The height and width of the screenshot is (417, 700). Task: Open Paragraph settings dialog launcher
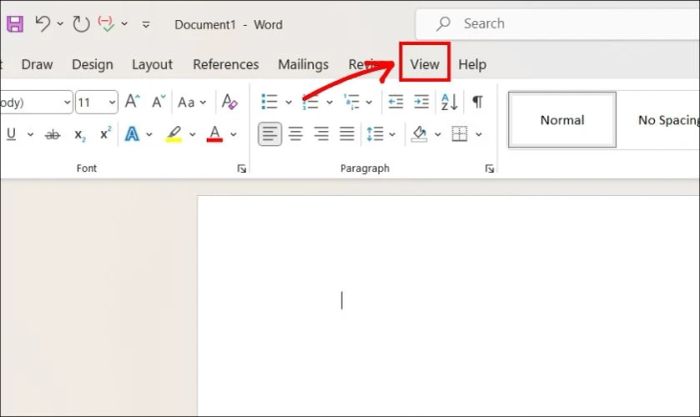(x=489, y=168)
